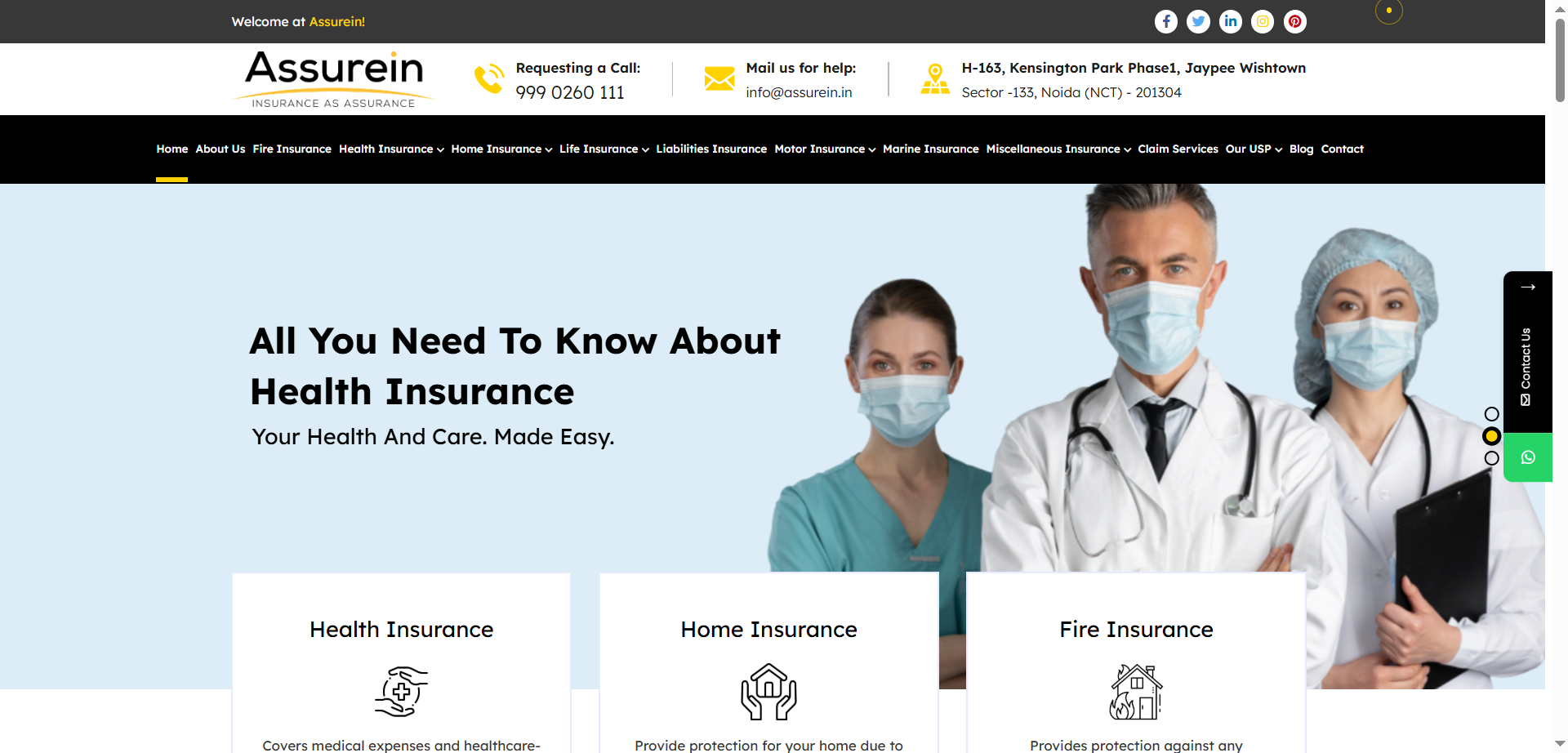Image resolution: width=1568 pixels, height=753 pixels.
Task: Go to the About Us page
Action: [x=220, y=149]
